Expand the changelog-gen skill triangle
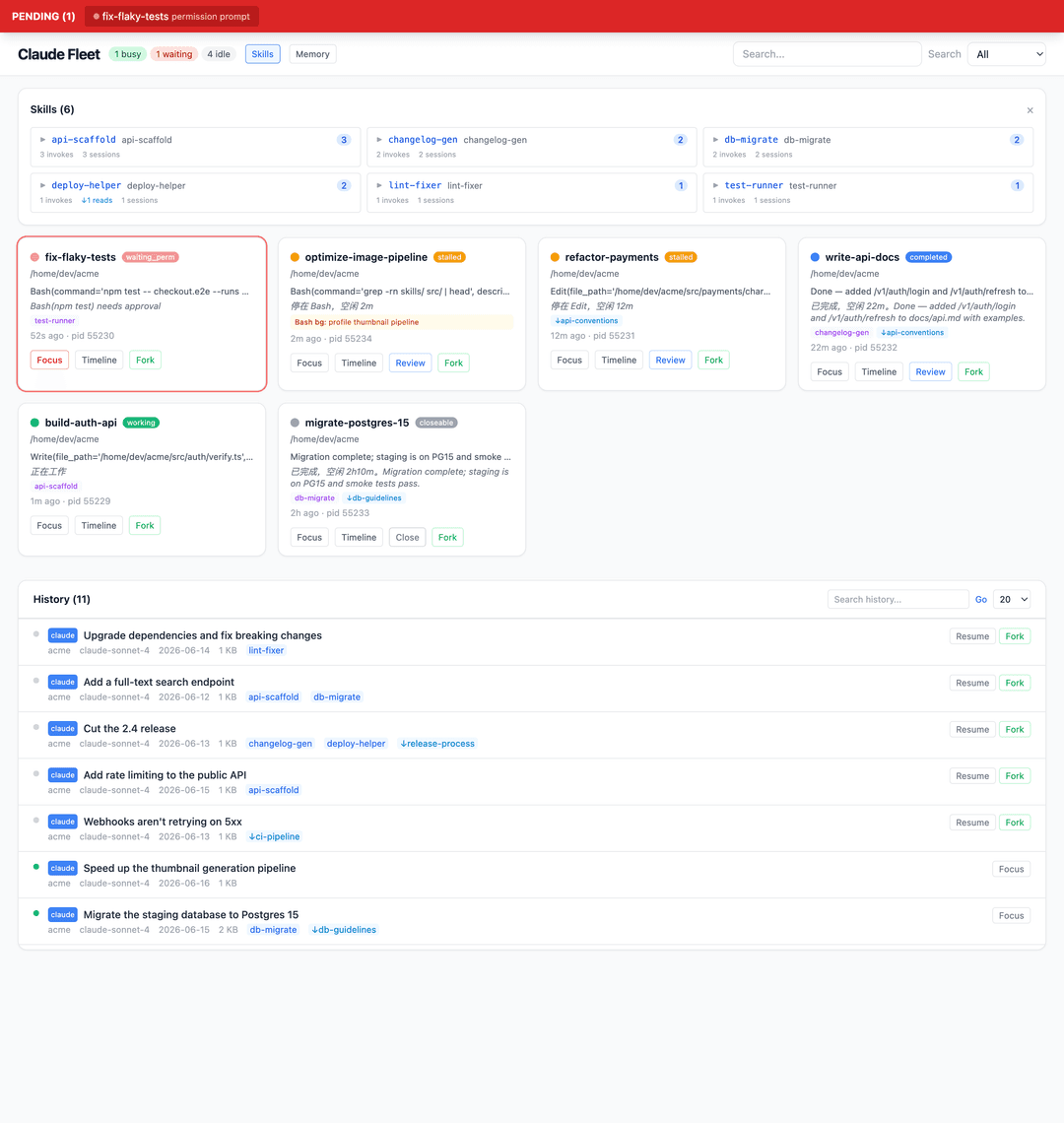 pos(379,140)
